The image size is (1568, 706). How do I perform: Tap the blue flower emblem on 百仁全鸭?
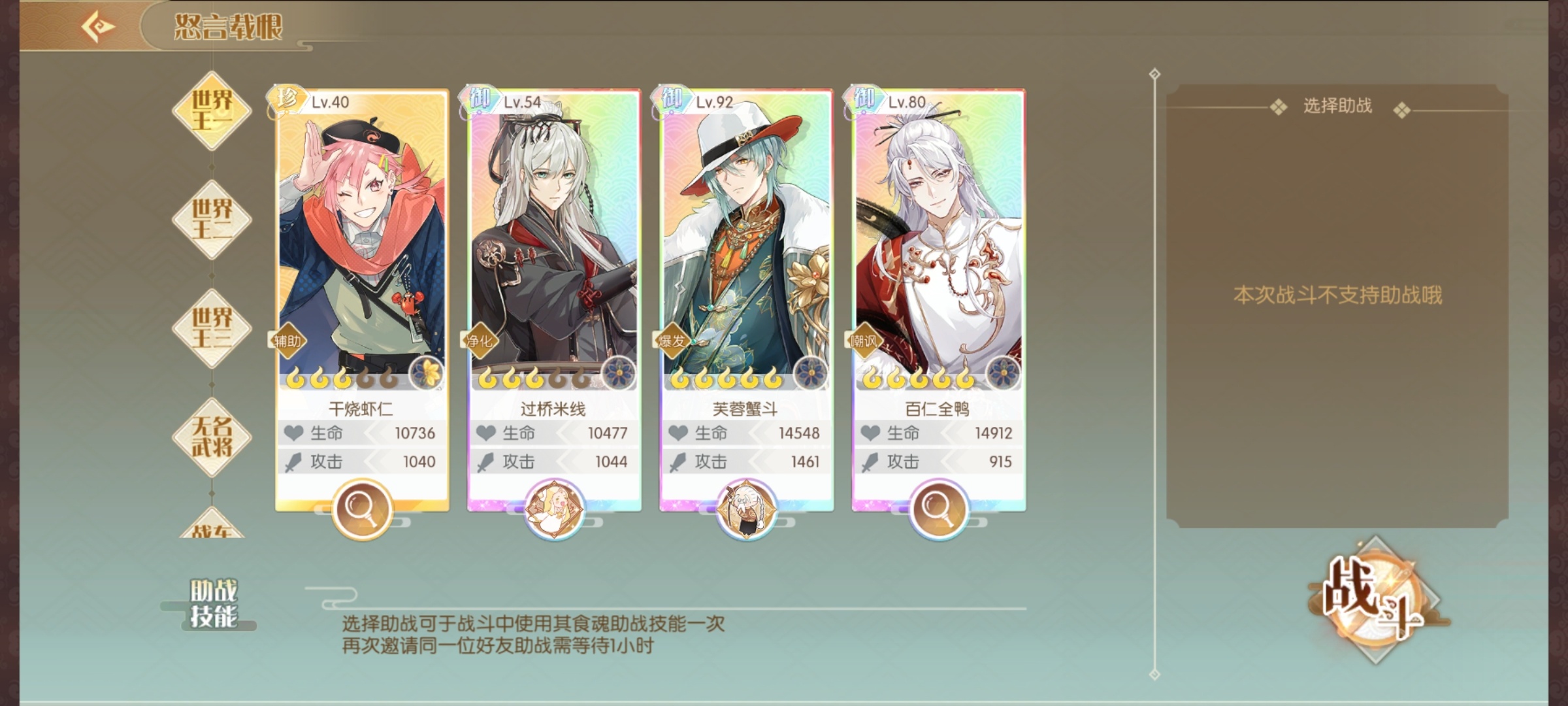(1003, 374)
